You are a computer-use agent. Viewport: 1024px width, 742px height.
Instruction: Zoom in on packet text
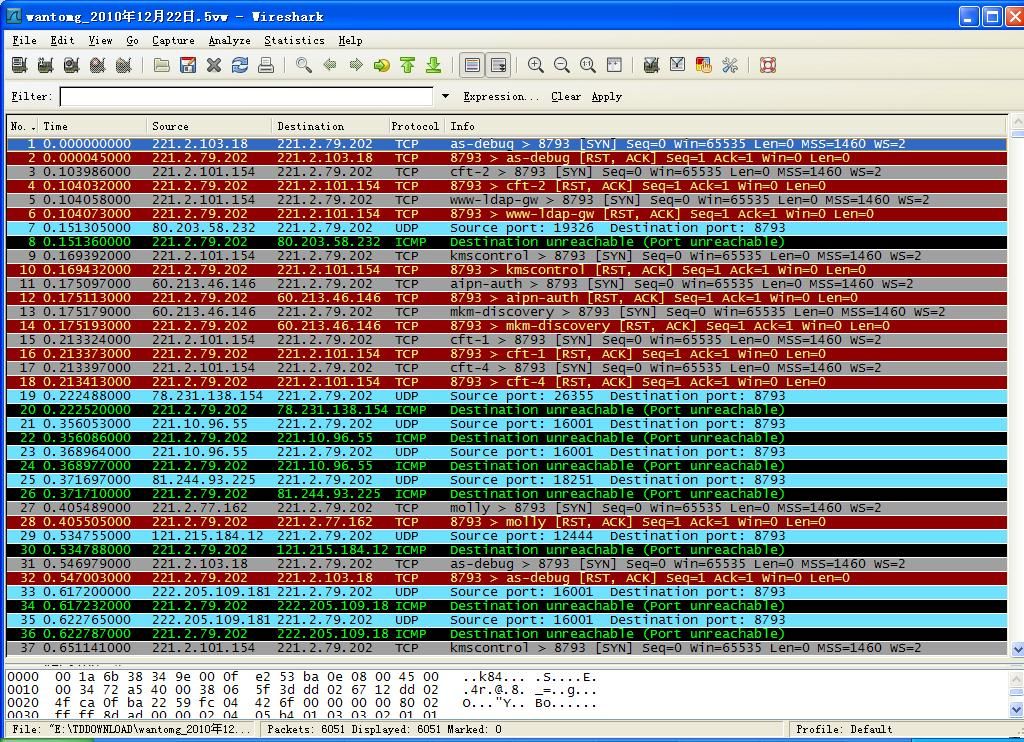coord(536,65)
